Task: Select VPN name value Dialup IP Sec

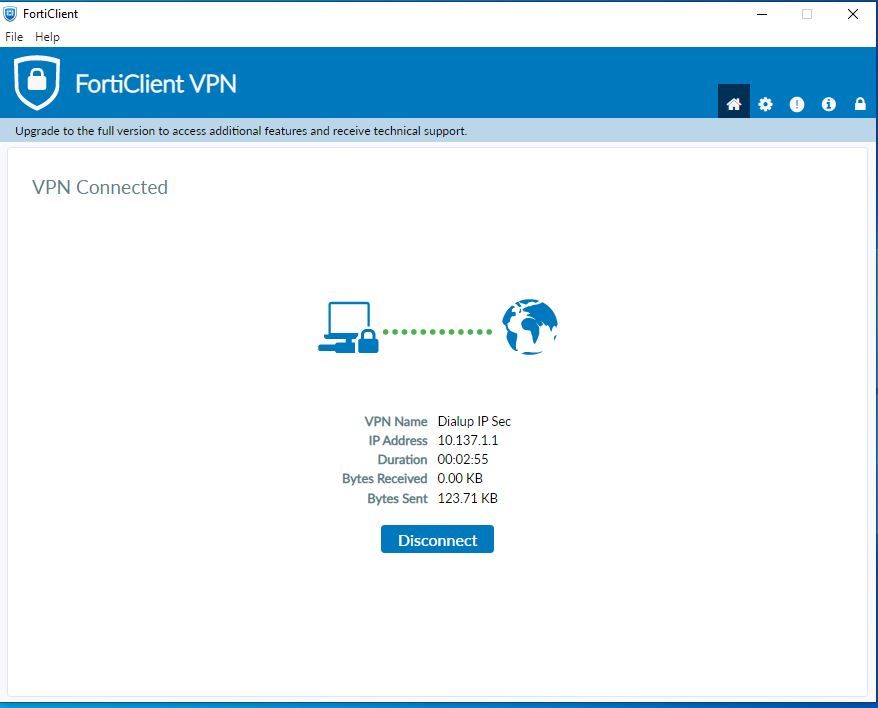Action: coord(474,421)
